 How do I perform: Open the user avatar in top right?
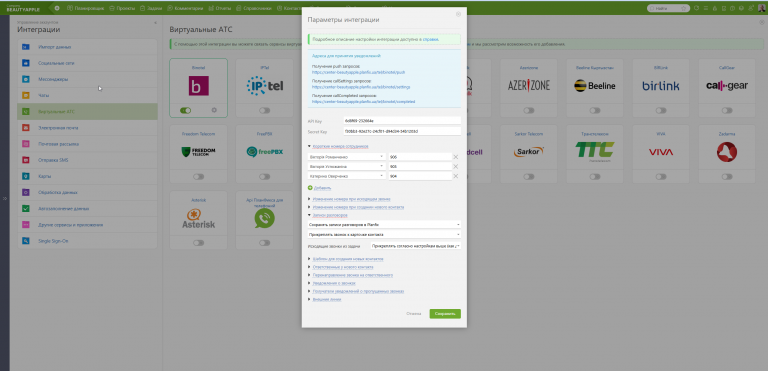761,8
